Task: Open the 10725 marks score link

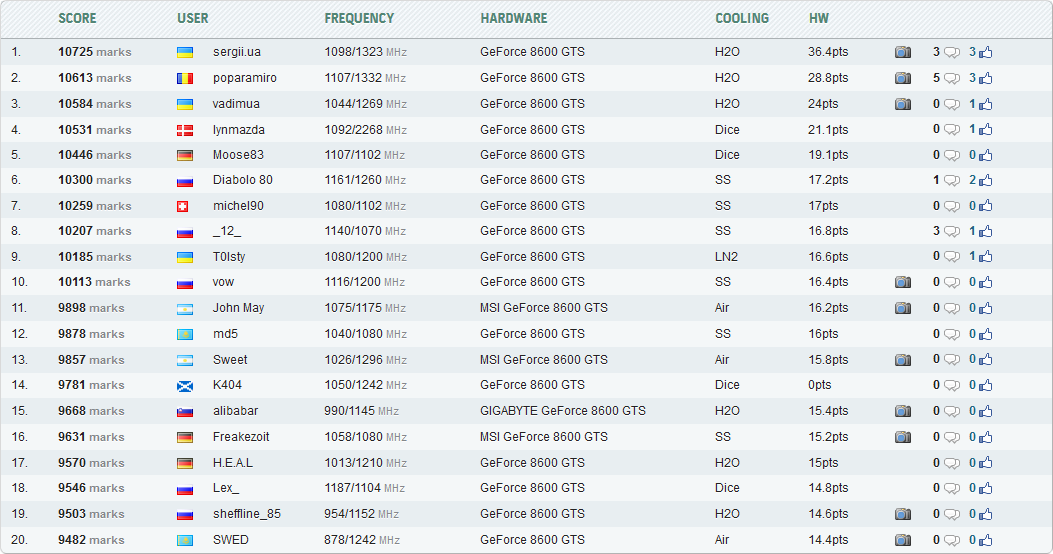Action: [94, 52]
